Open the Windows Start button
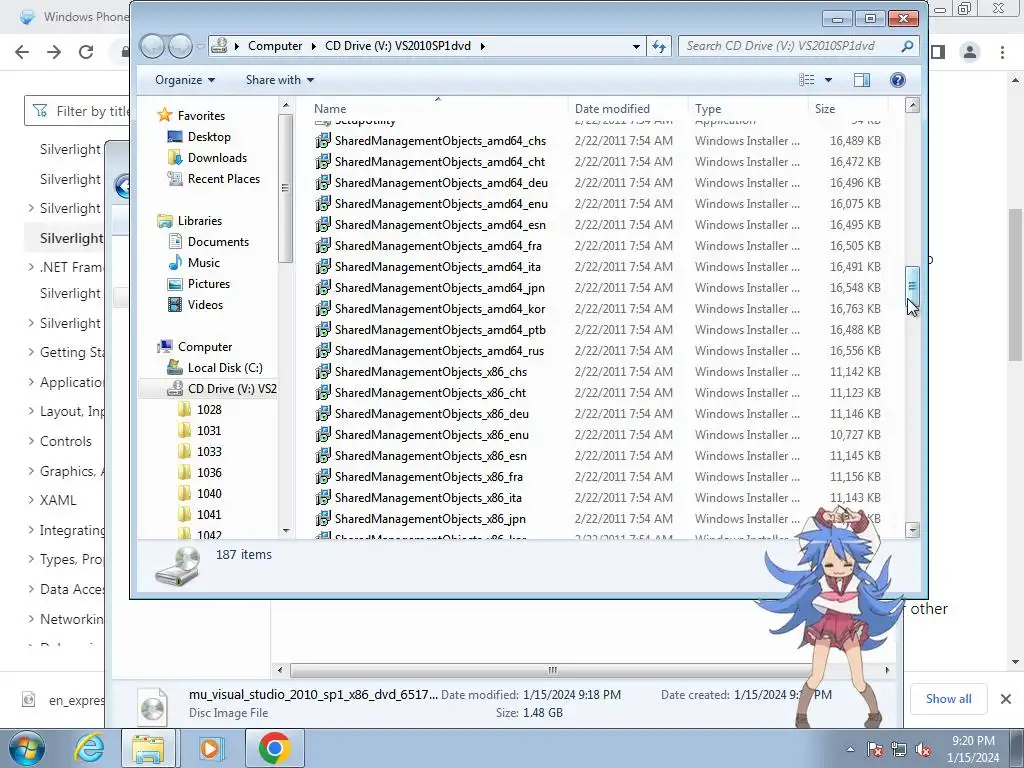Viewport: 1024px width, 768px height. [27, 748]
